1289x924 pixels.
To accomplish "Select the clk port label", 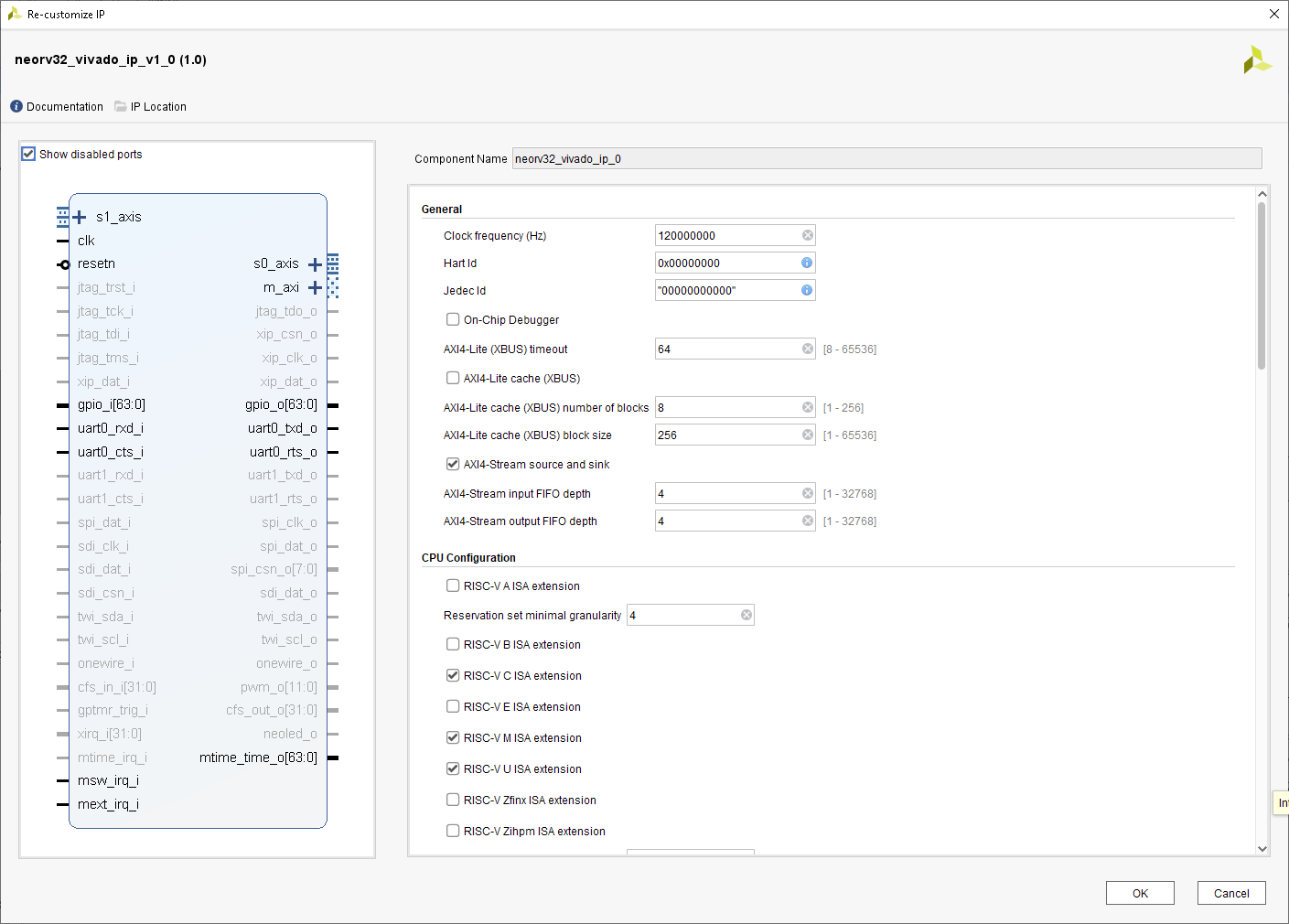I will click(x=86, y=241).
